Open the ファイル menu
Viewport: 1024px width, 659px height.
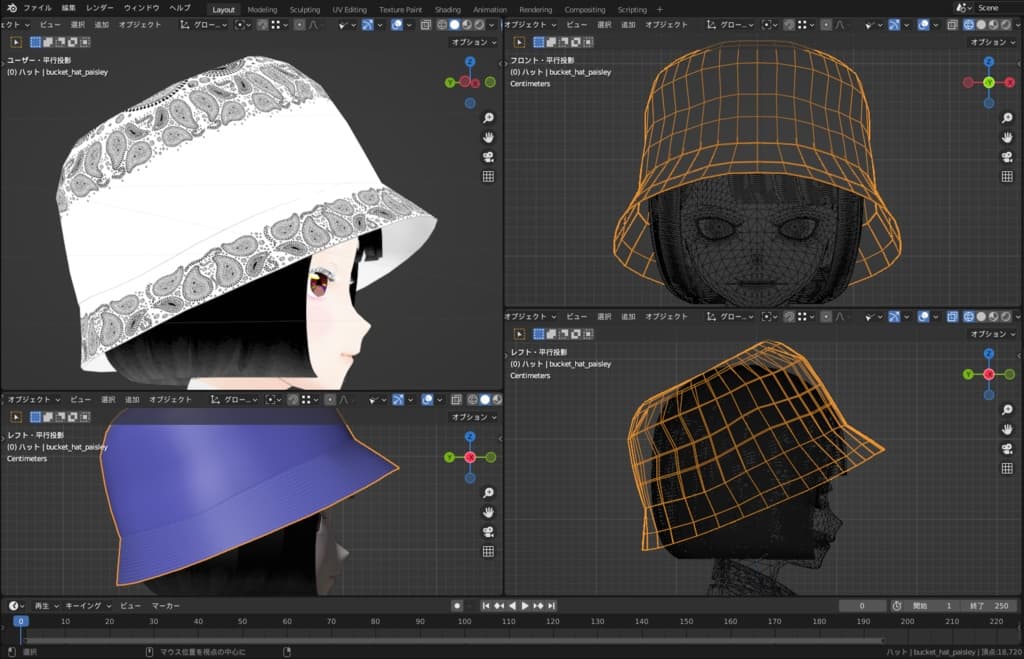38,9
